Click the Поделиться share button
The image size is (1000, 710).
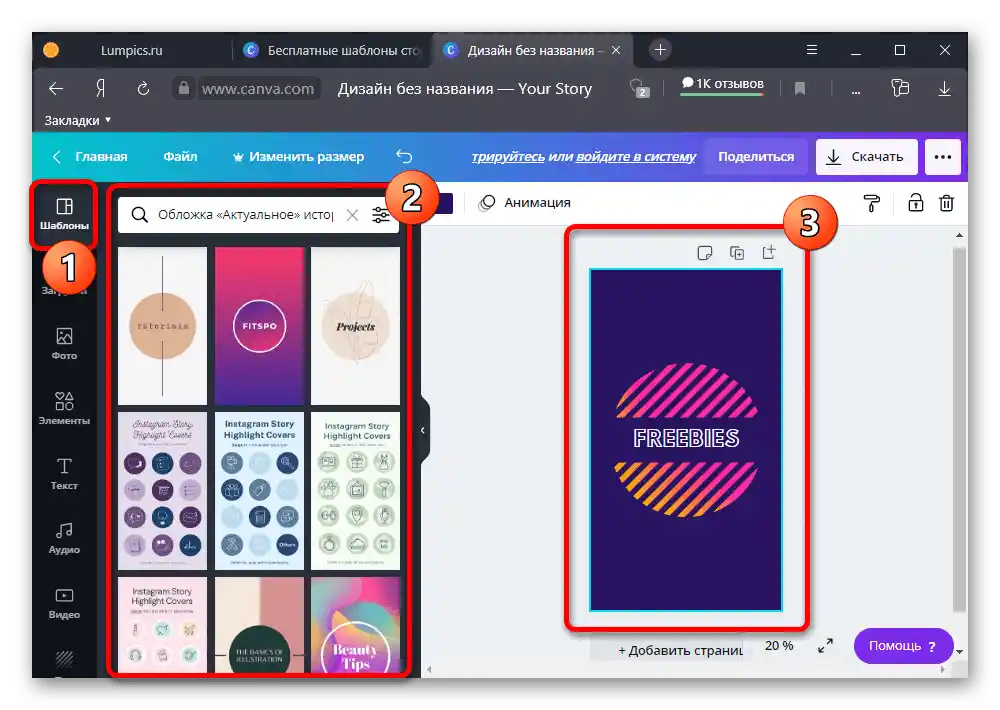point(756,157)
